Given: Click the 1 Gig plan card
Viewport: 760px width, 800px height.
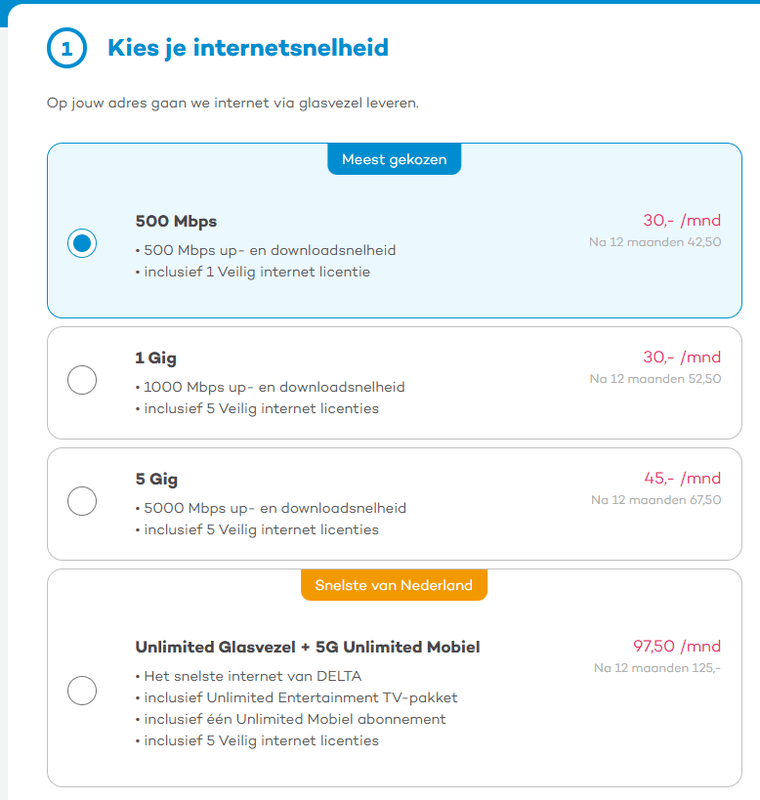Looking at the screenshot, I should [x=394, y=380].
